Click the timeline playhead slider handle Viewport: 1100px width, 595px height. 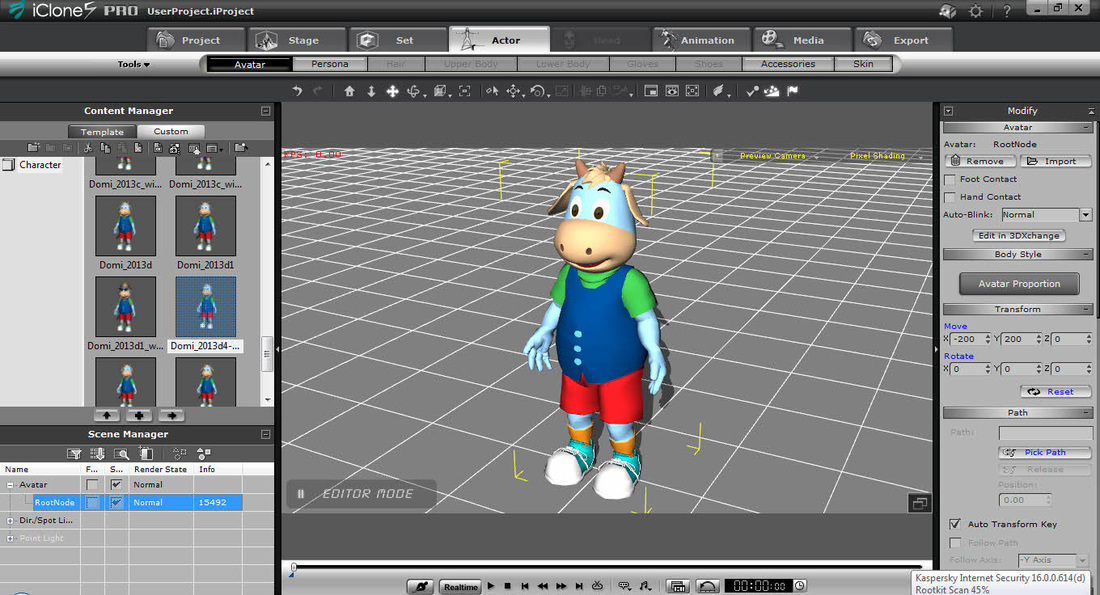coord(293,568)
